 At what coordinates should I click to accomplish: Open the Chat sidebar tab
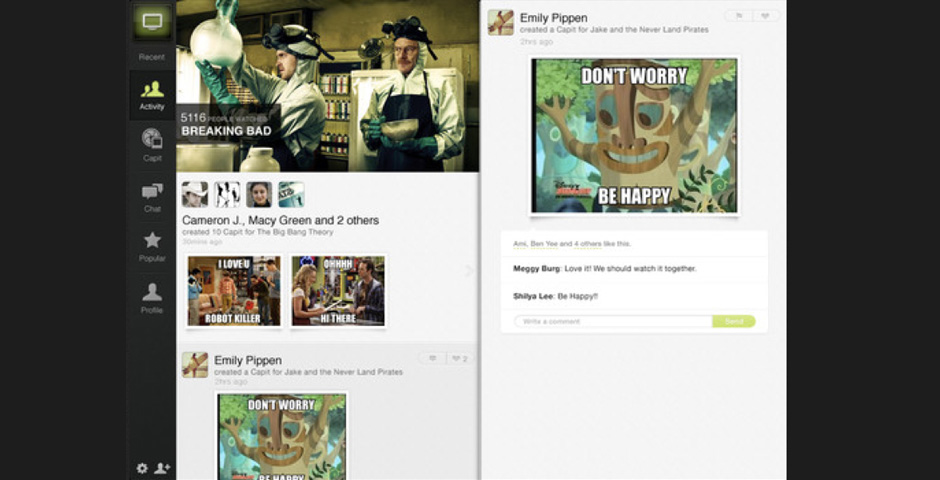[x=152, y=198]
